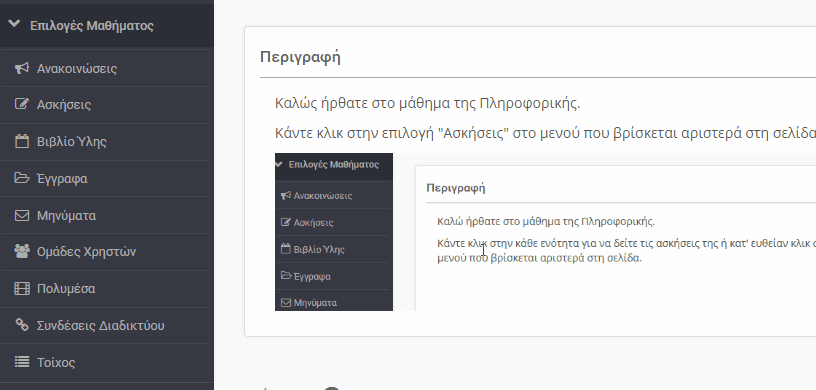
Task: Click the open-folder icon beside Έγγραφα
Action: point(21,178)
